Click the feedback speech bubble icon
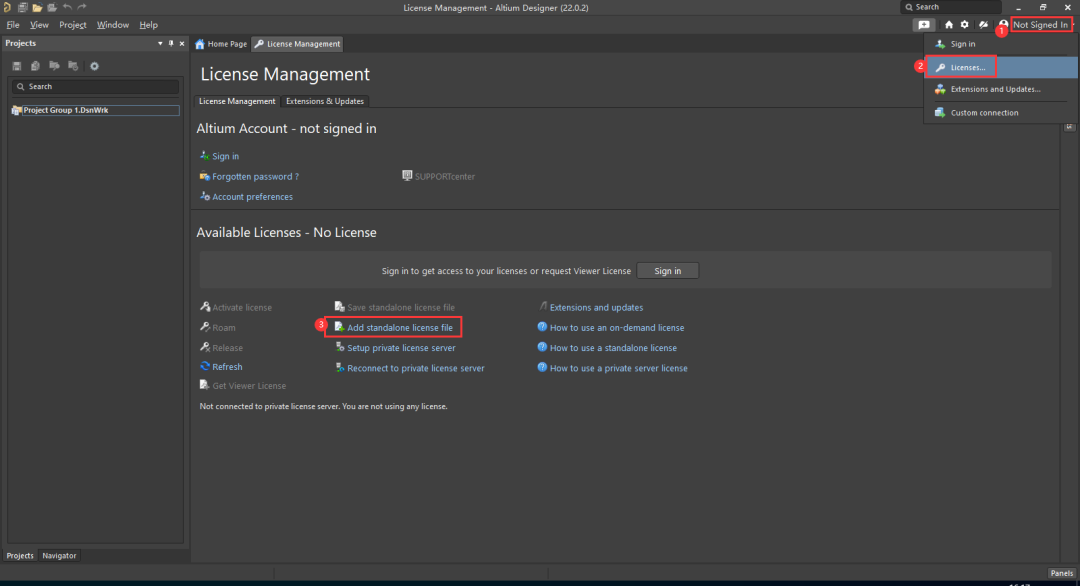 click(x=924, y=25)
